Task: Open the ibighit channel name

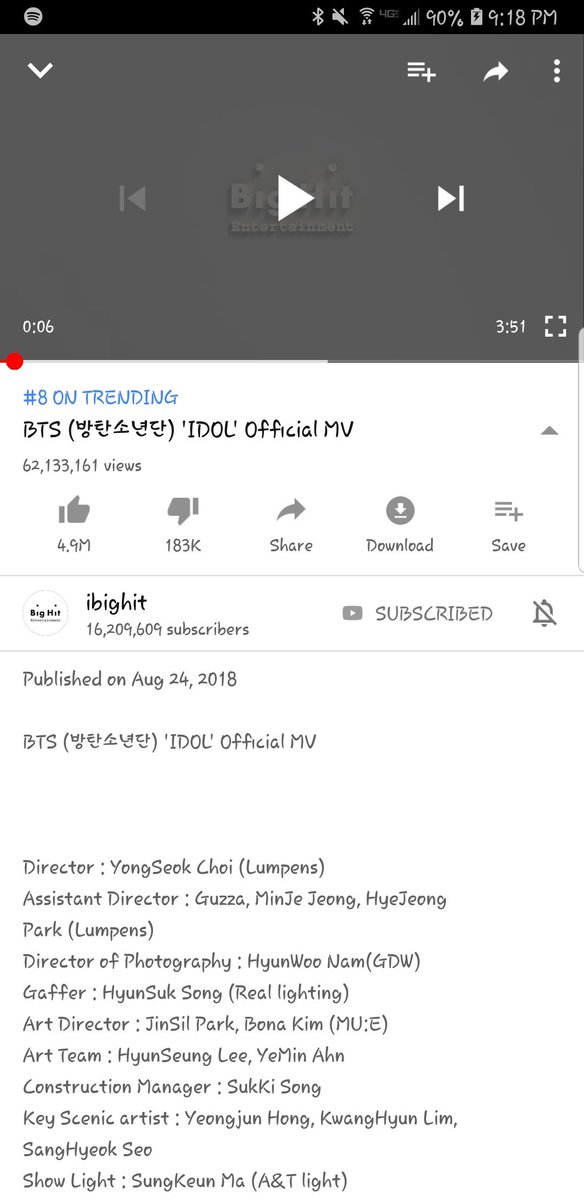Action: click(116, 602)
